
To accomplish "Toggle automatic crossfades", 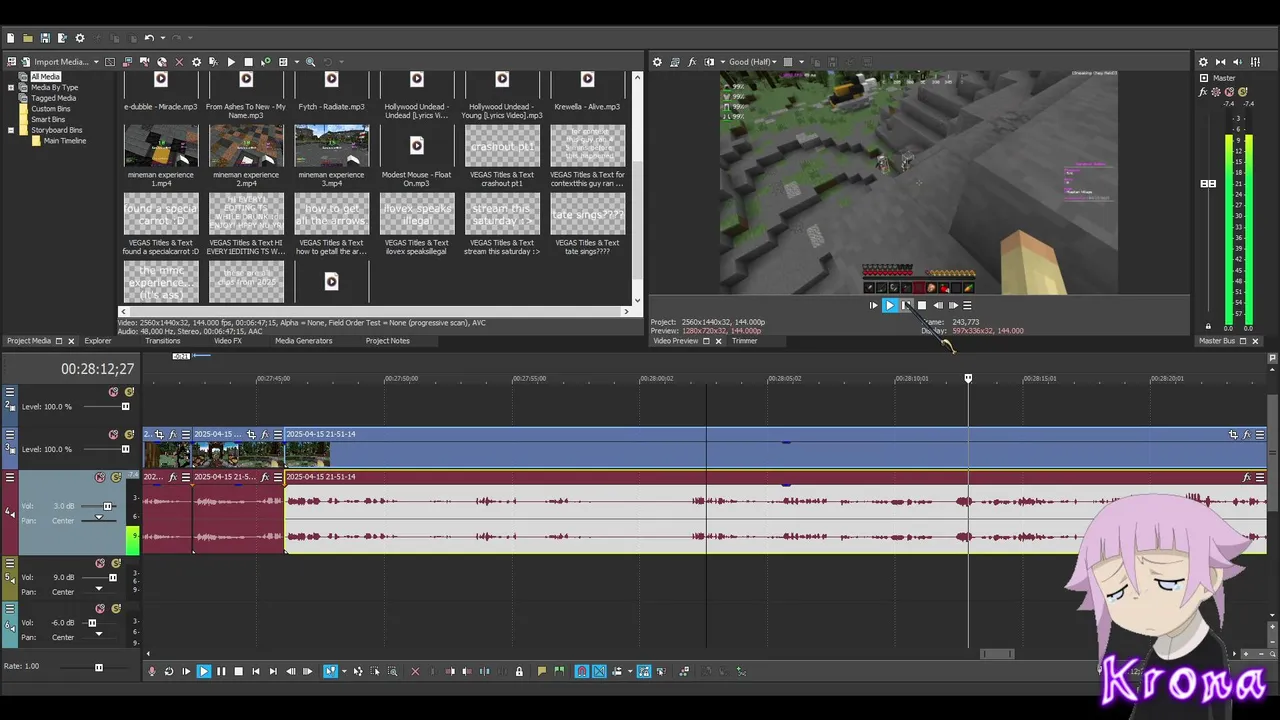I will tap(599, 671).
